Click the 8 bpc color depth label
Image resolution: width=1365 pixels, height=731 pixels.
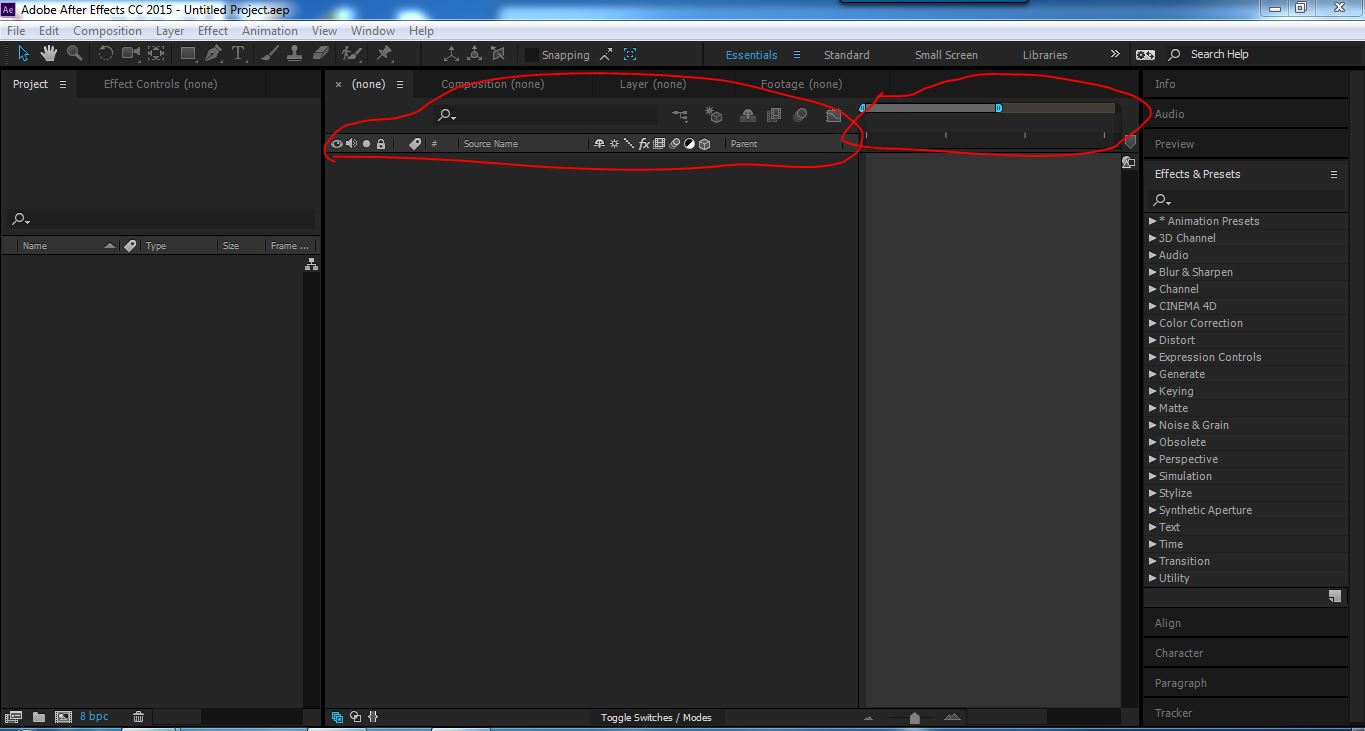tap(94, 717)
